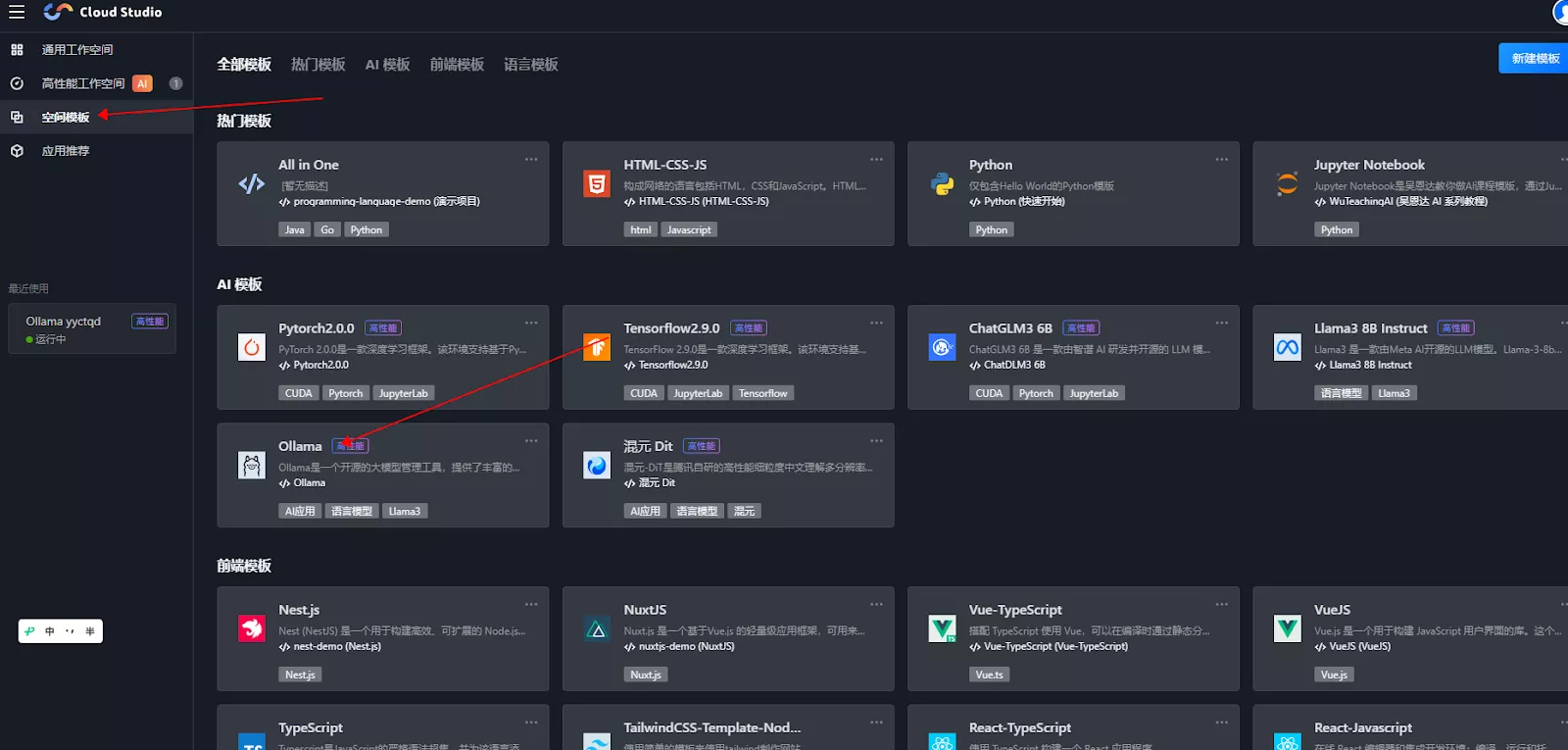Click the Jupyter Notebook logo icon
The height and width of the screenshot is (750, 1568).
coord(1287,183)
